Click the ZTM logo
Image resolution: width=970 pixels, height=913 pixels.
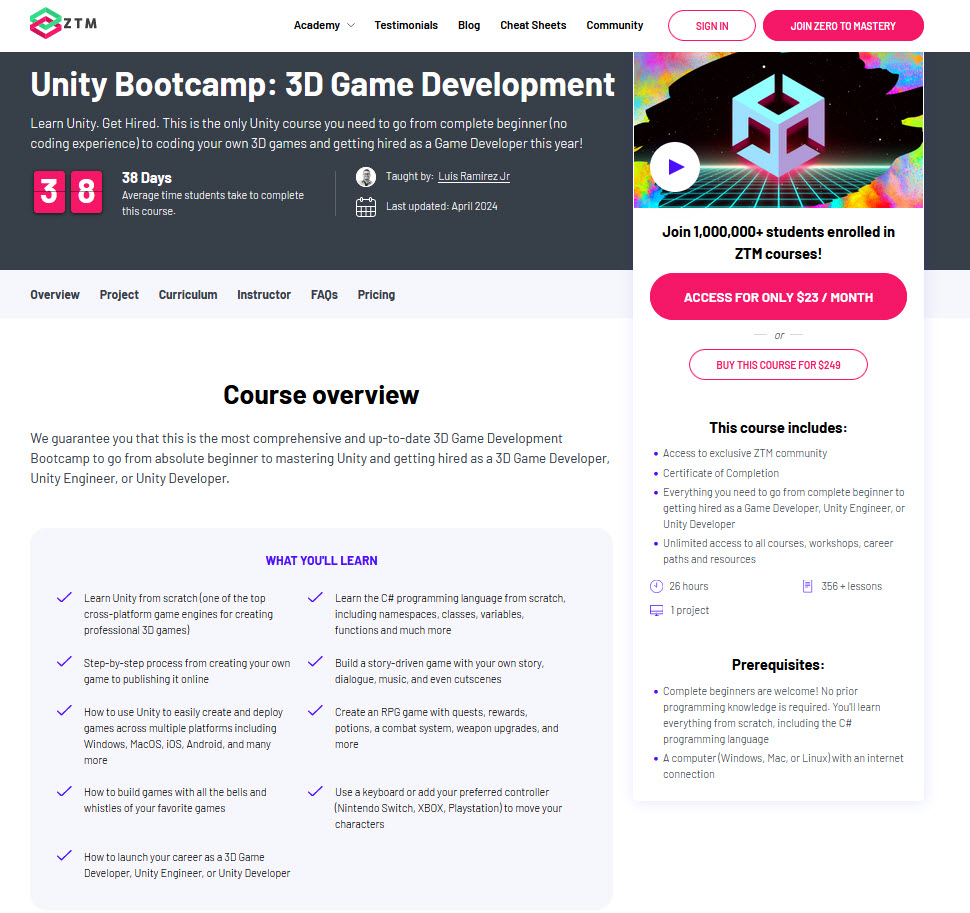click(x=63, y=24)
